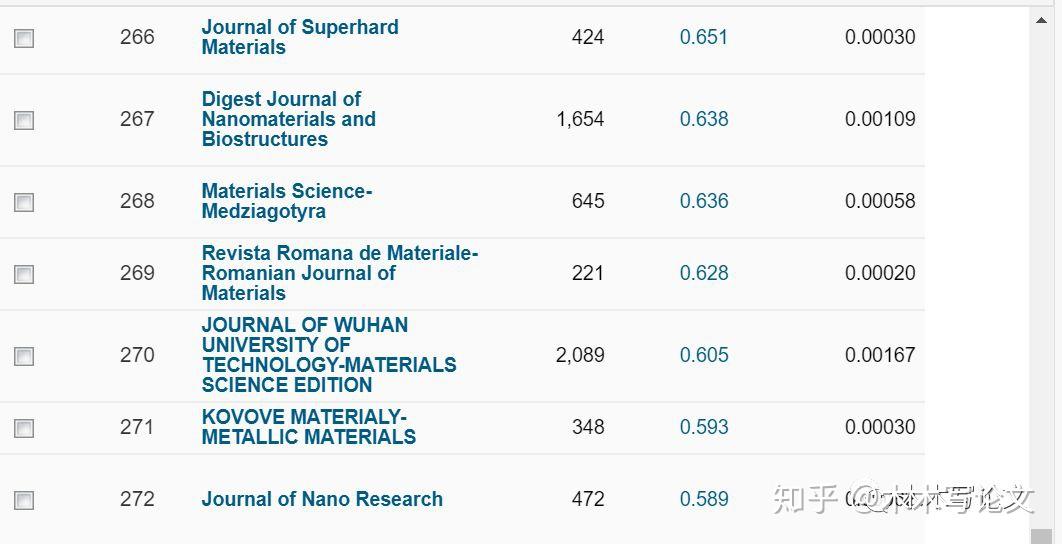Viewport: 1062px width, 544px height.
Task: Click impact factor 0.589 link
Action: 704,499
